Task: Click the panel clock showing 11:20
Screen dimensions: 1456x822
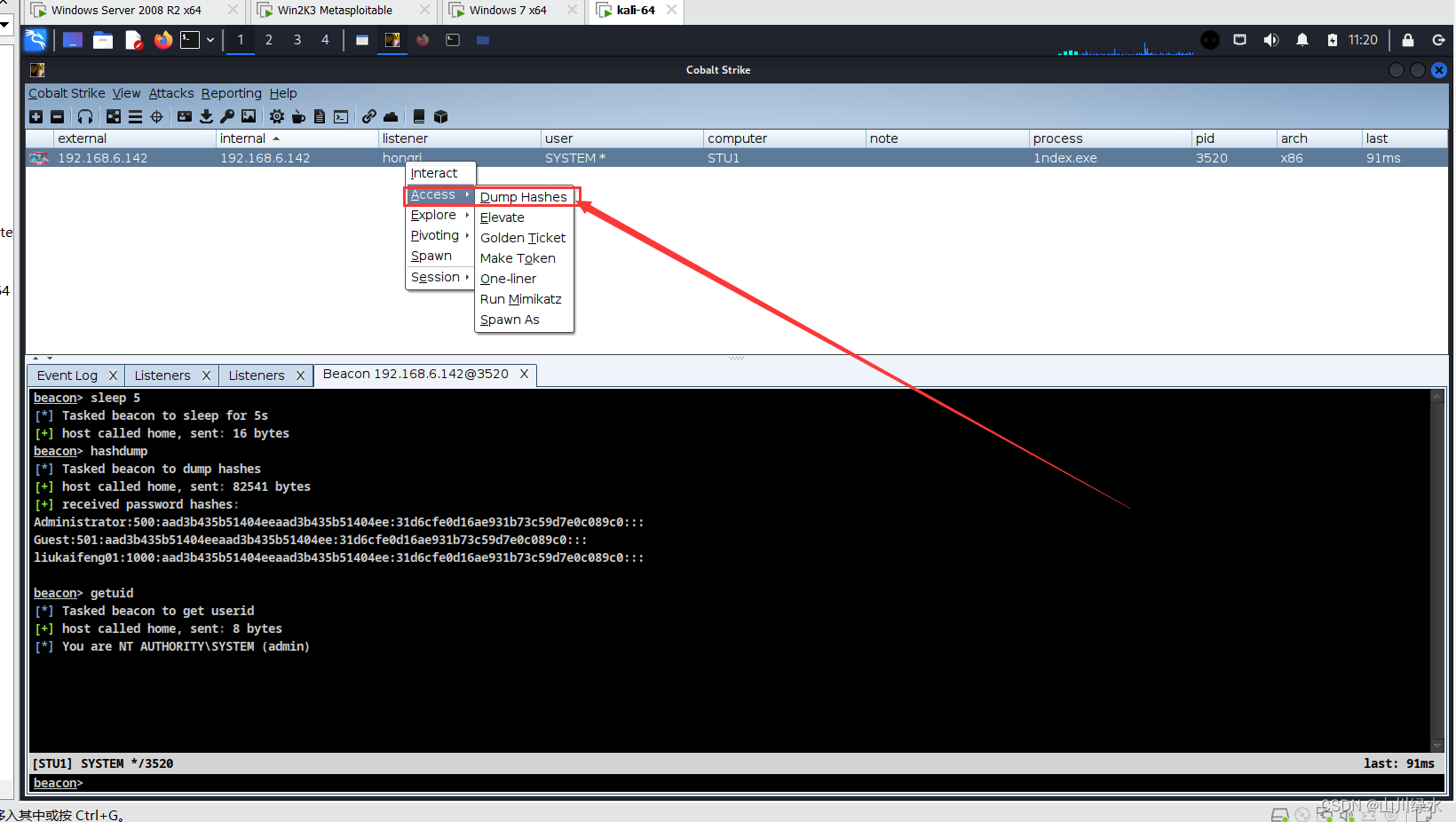Action: click(1363, 40)
